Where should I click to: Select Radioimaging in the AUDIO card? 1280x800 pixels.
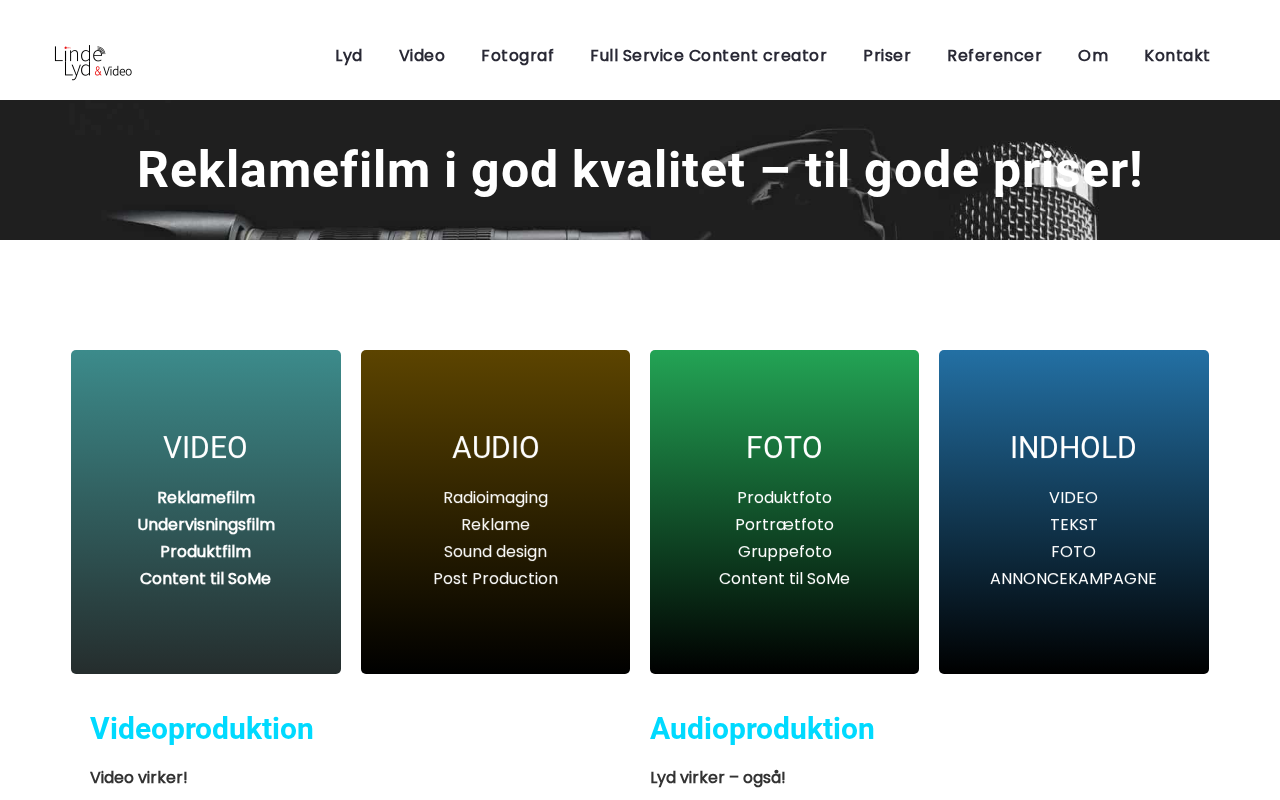coord(496,498)
